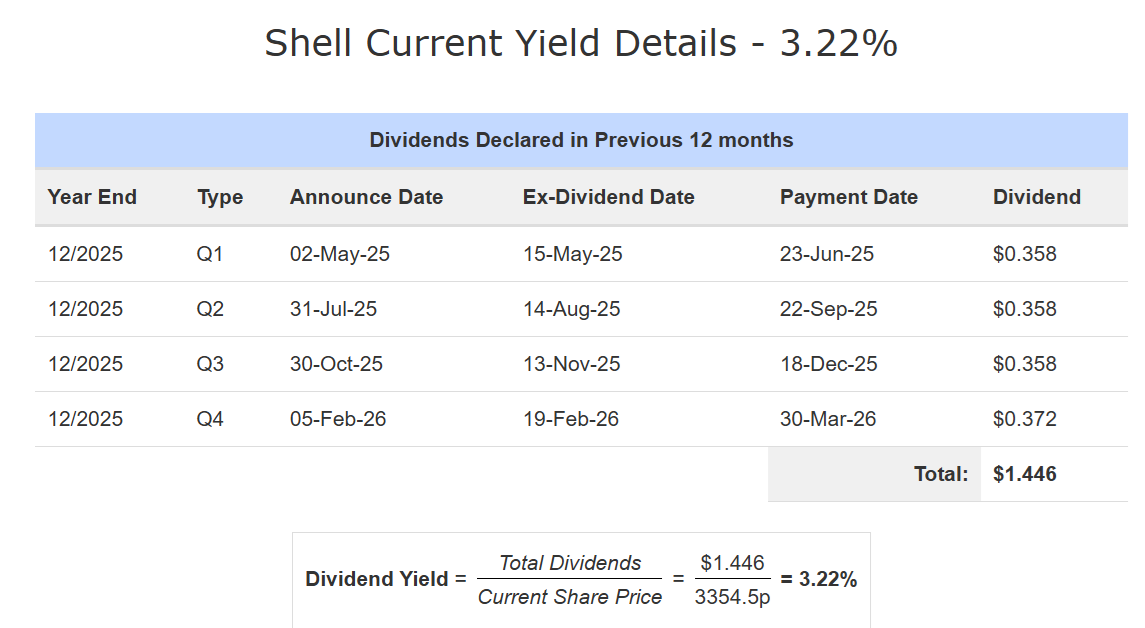Click the 05-Feb-26 announce date
This screenshot has width=1145, height=628.
click(x=338, y=419)
